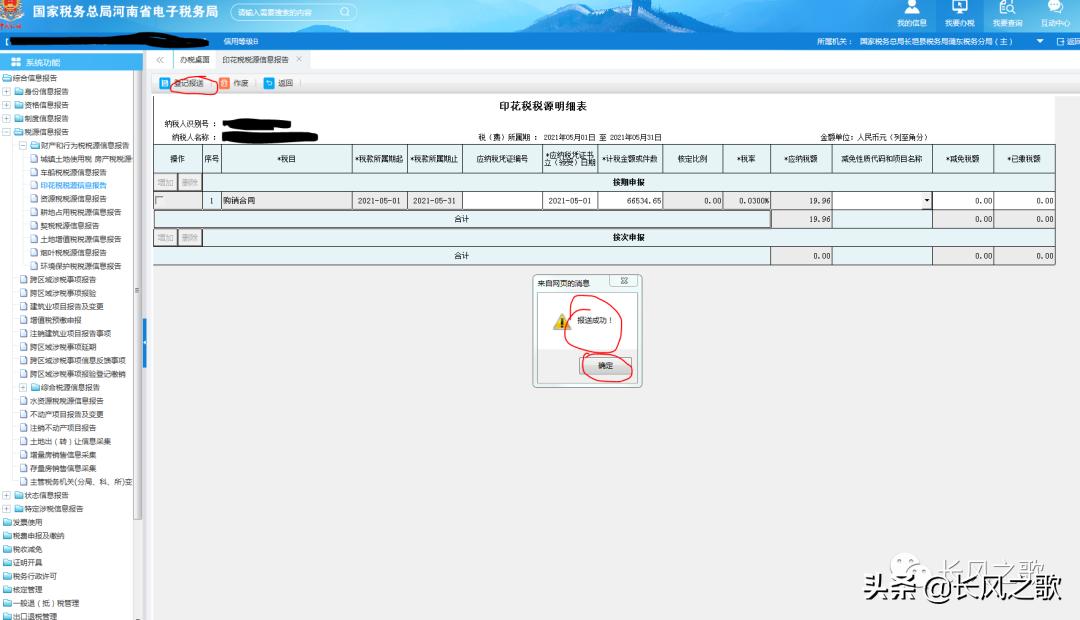Click the 我的信息 user icon
This screenshot has height=620, width=1080.
tap(911, 8)
